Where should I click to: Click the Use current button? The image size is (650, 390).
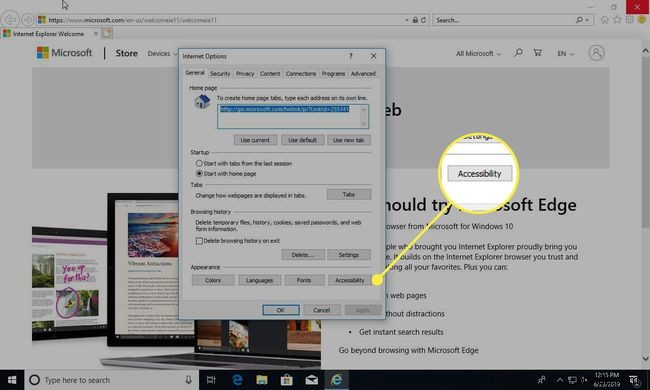[255, 140]
